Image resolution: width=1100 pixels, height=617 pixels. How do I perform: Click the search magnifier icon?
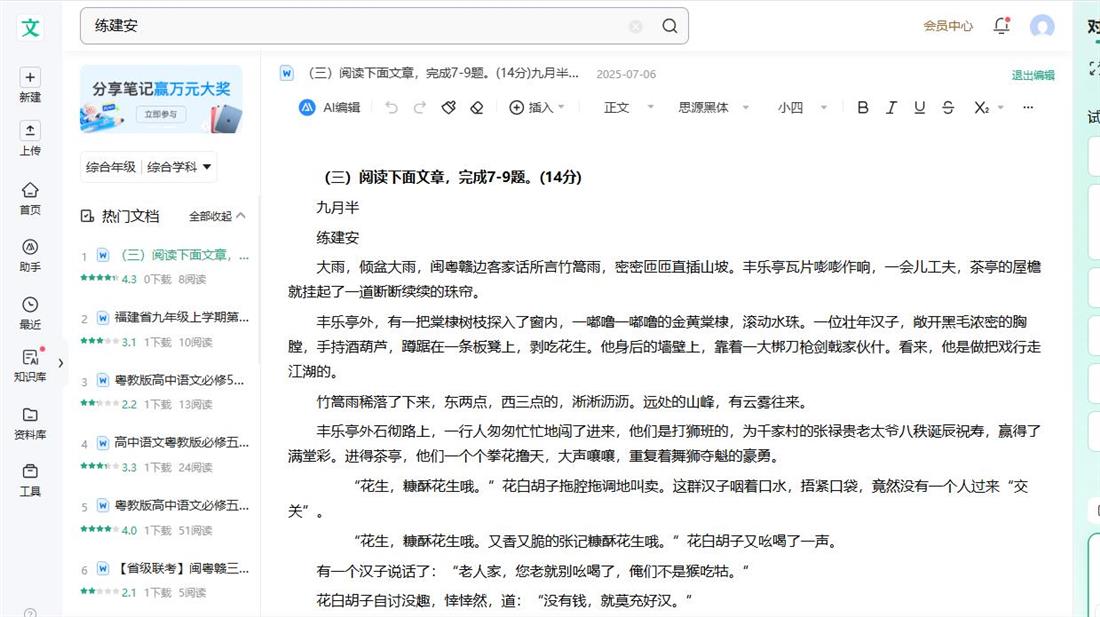670,26
